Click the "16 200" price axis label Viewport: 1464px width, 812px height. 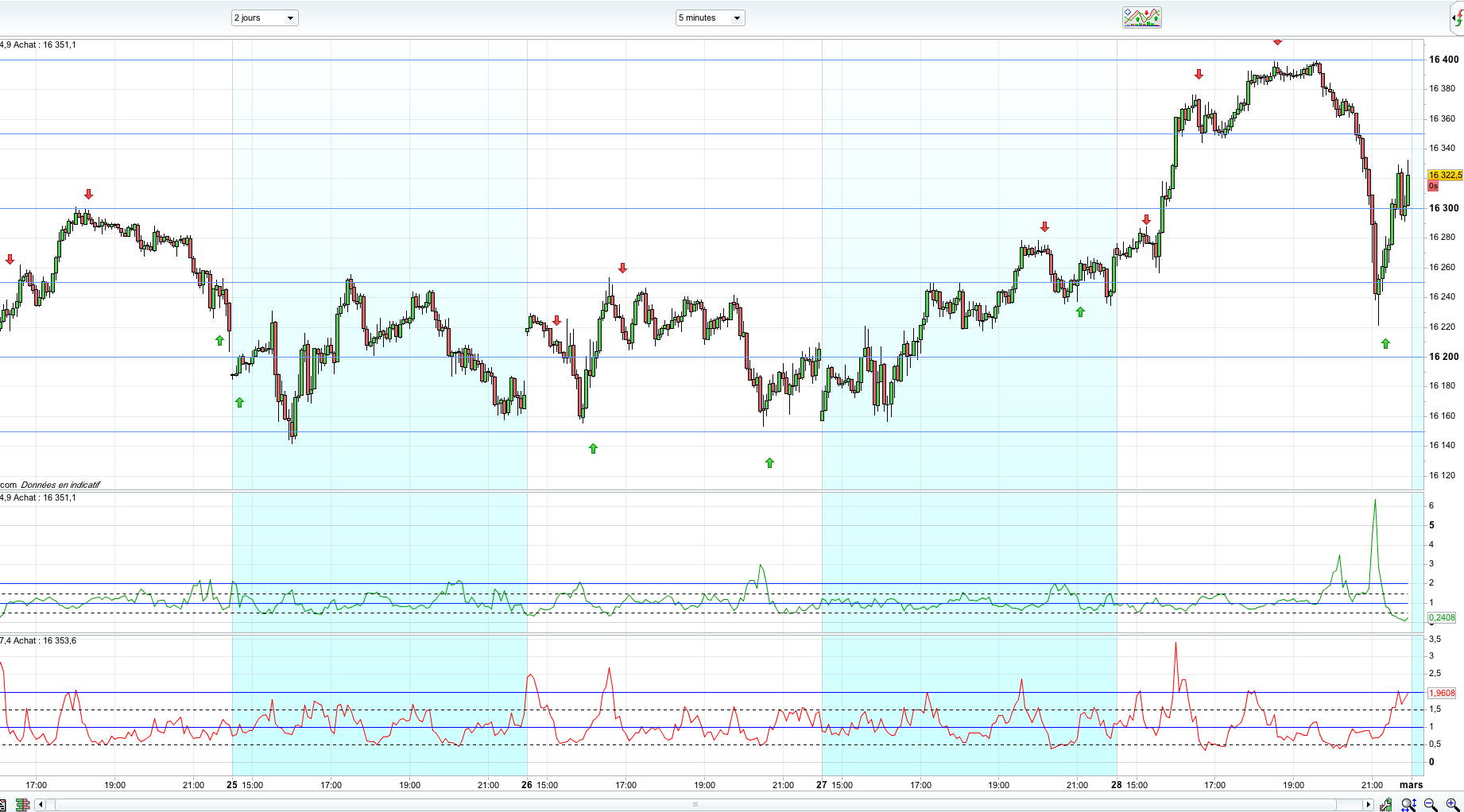1444,357
